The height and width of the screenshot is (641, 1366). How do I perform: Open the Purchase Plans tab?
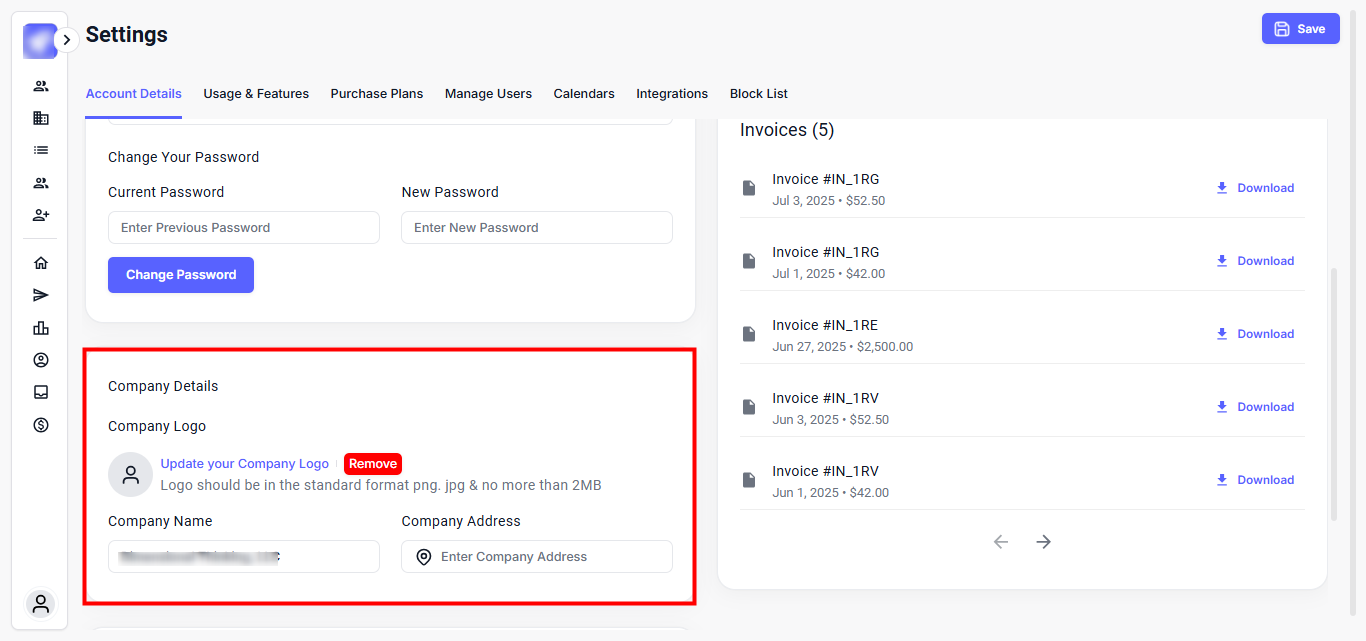377,94
